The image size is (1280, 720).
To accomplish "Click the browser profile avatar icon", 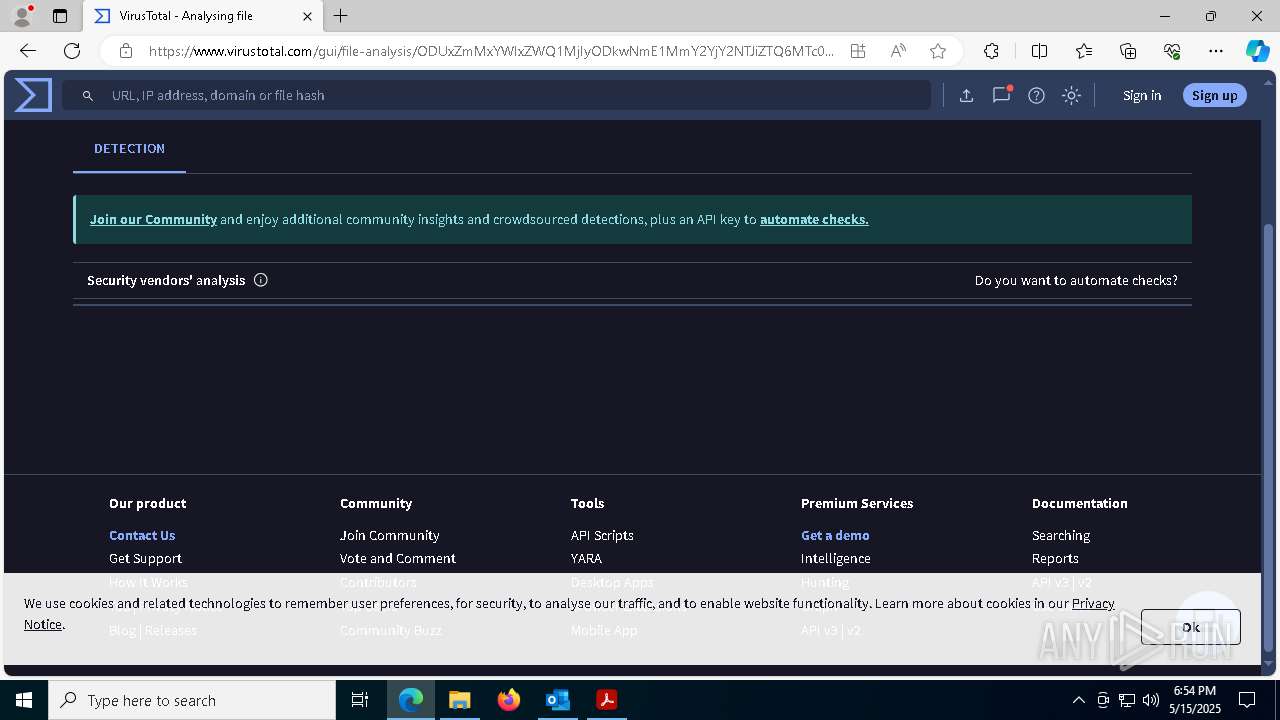I will click(21, 16).
